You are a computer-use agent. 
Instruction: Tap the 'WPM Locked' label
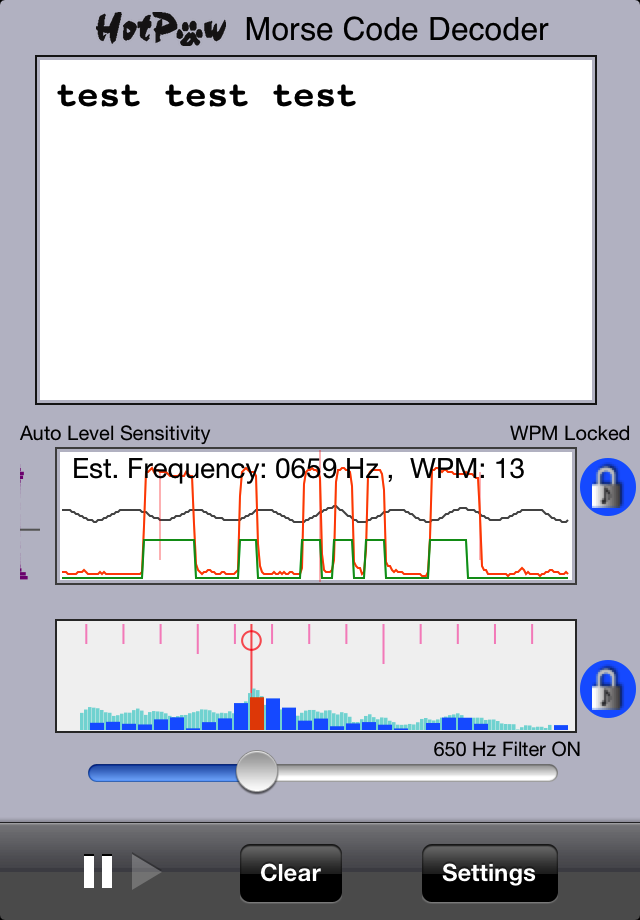pyautogui.click(x=570, y=434)
